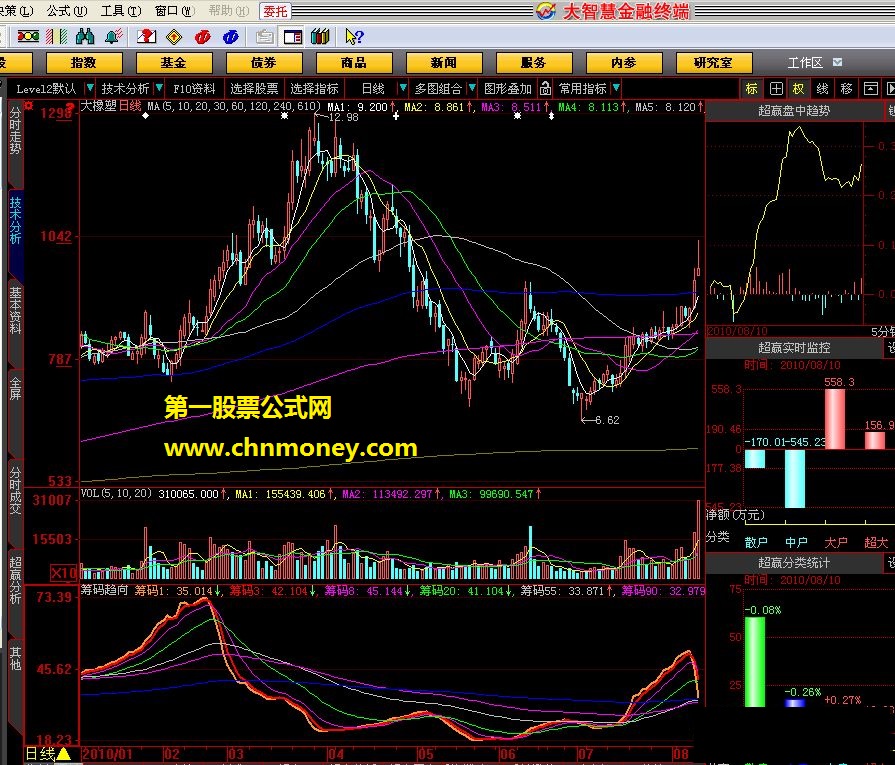
Task: Click the diamond marker above the price chart
Action: click(x=146, y=116)
